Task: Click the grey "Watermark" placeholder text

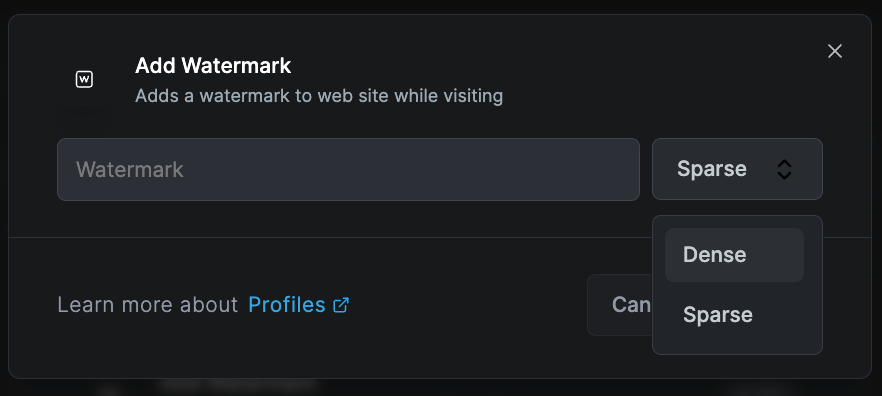Action: click(130, 169)
